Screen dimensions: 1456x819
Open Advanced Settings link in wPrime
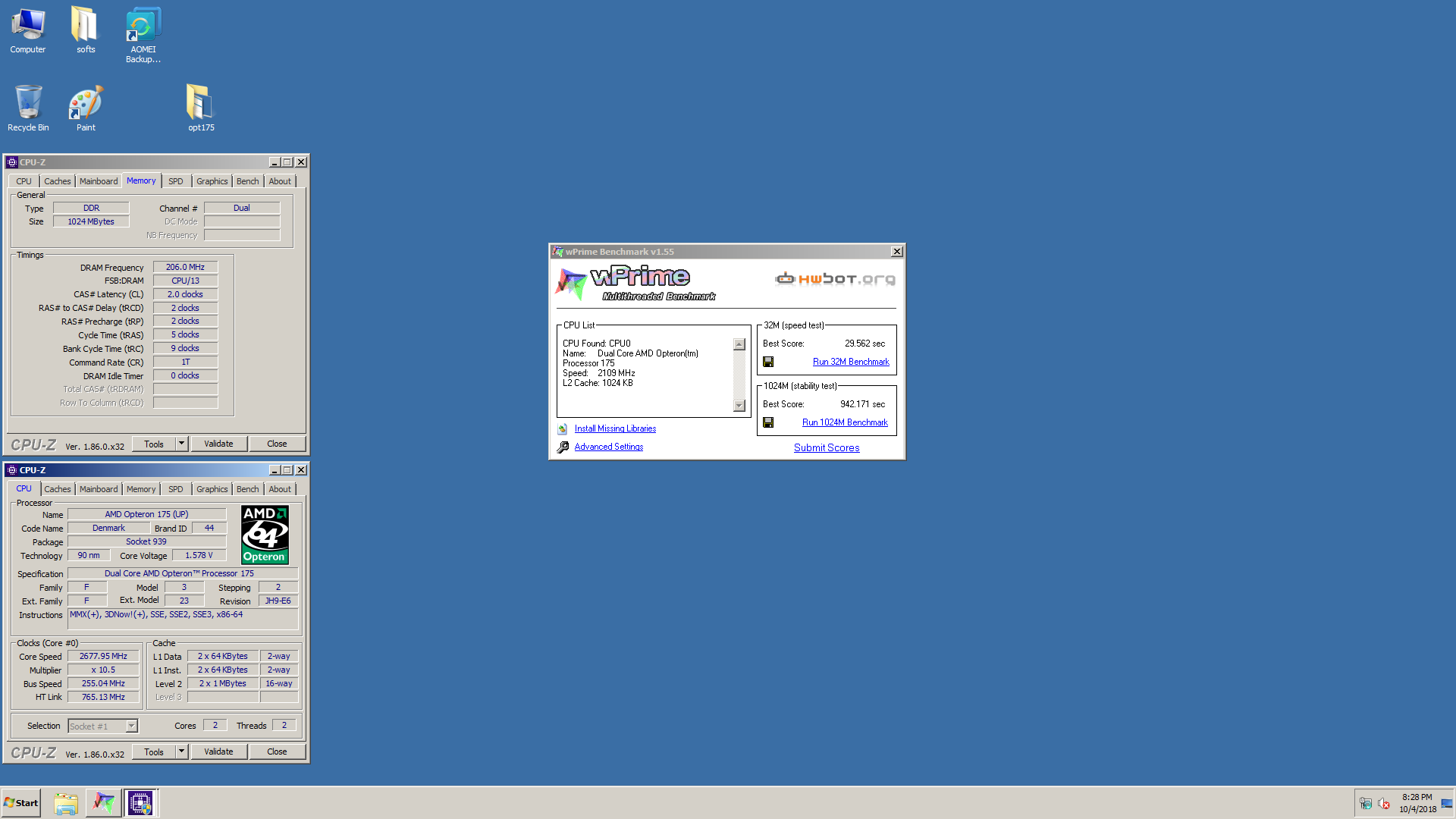click(x=609, y=447)
